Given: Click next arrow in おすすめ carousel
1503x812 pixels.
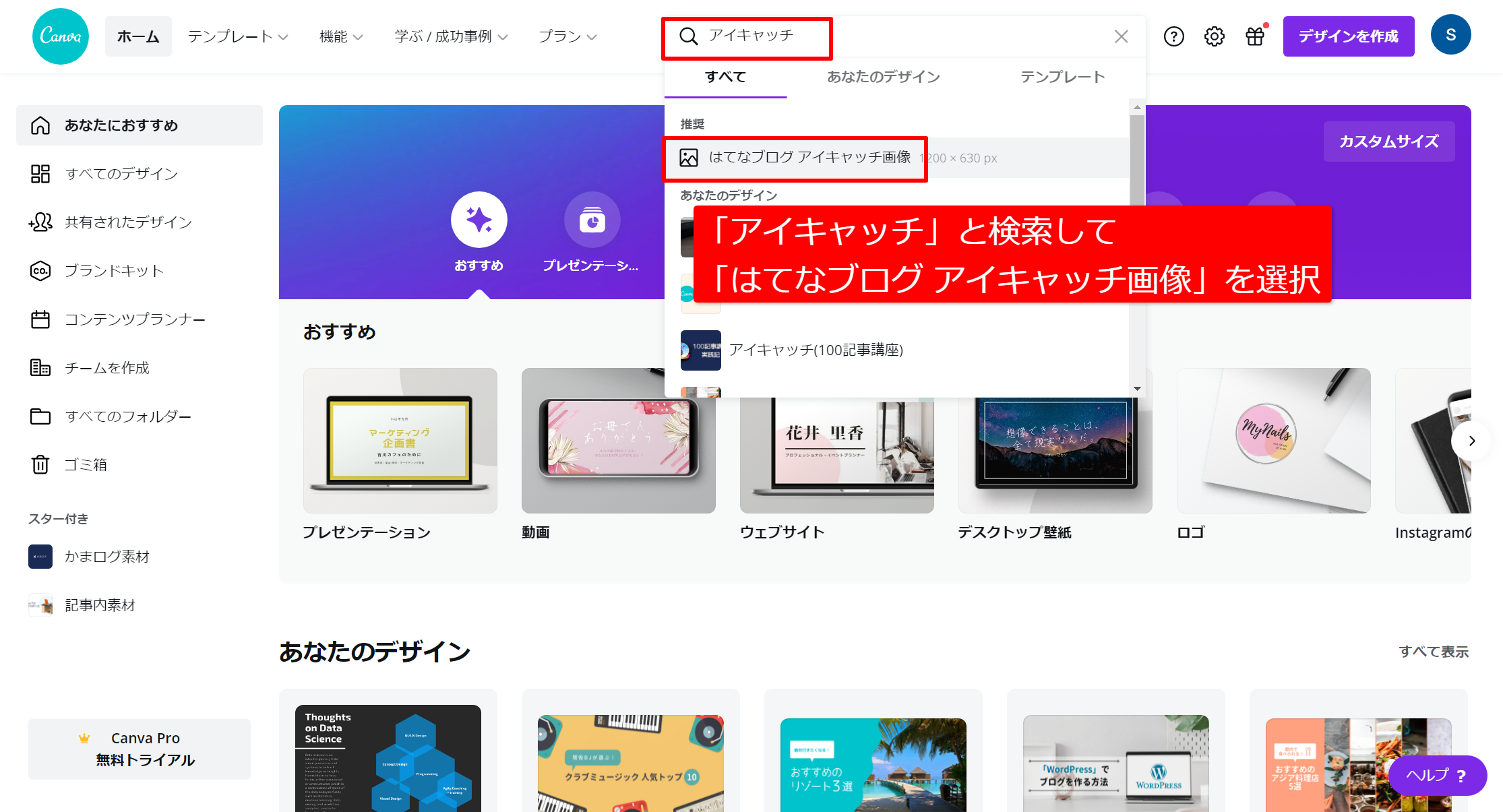Looking at the screenshot, I should (1471, 441).
